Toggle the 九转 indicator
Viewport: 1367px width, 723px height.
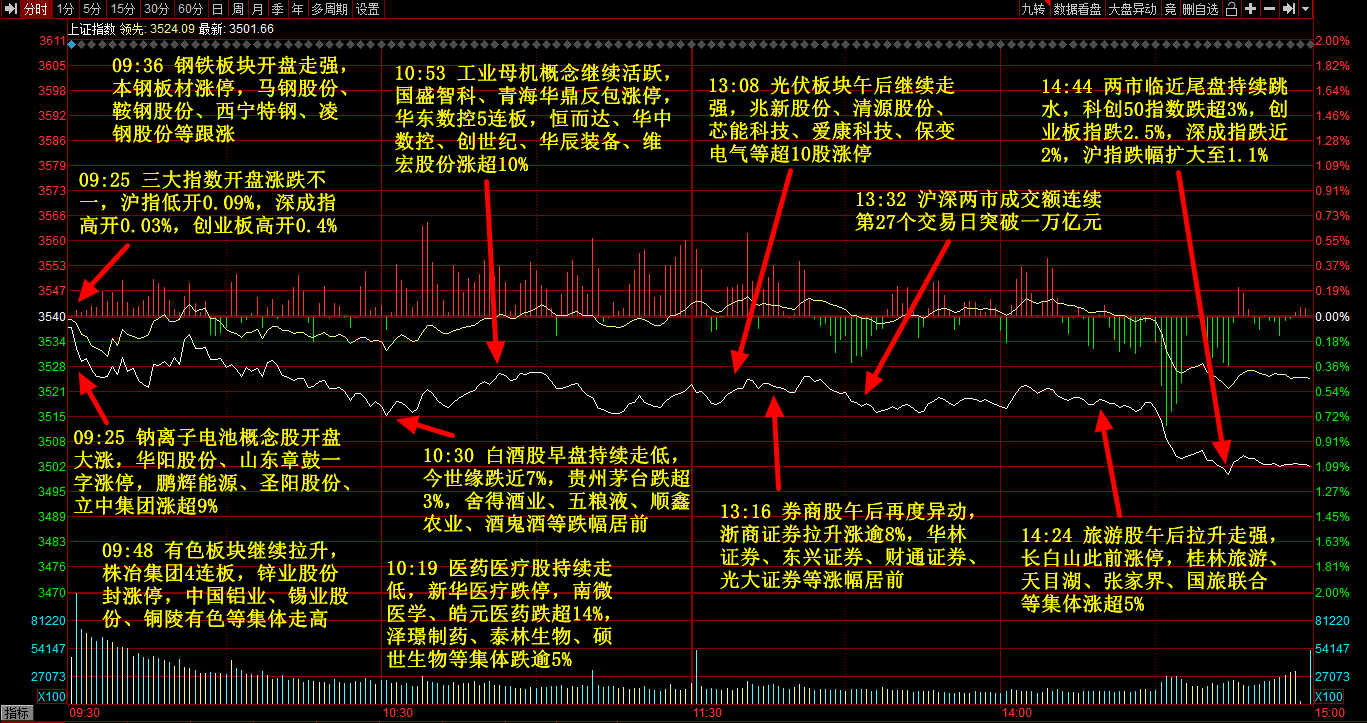click(1032, 9)
